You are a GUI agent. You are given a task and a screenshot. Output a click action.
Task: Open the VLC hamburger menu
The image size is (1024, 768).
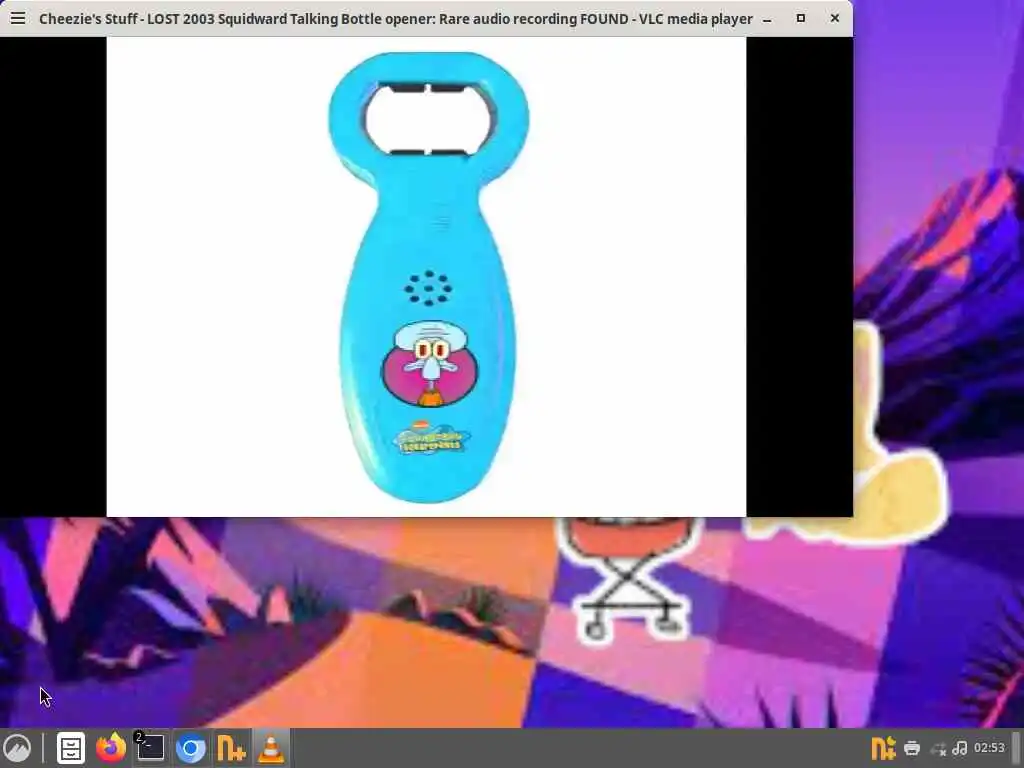18,18
